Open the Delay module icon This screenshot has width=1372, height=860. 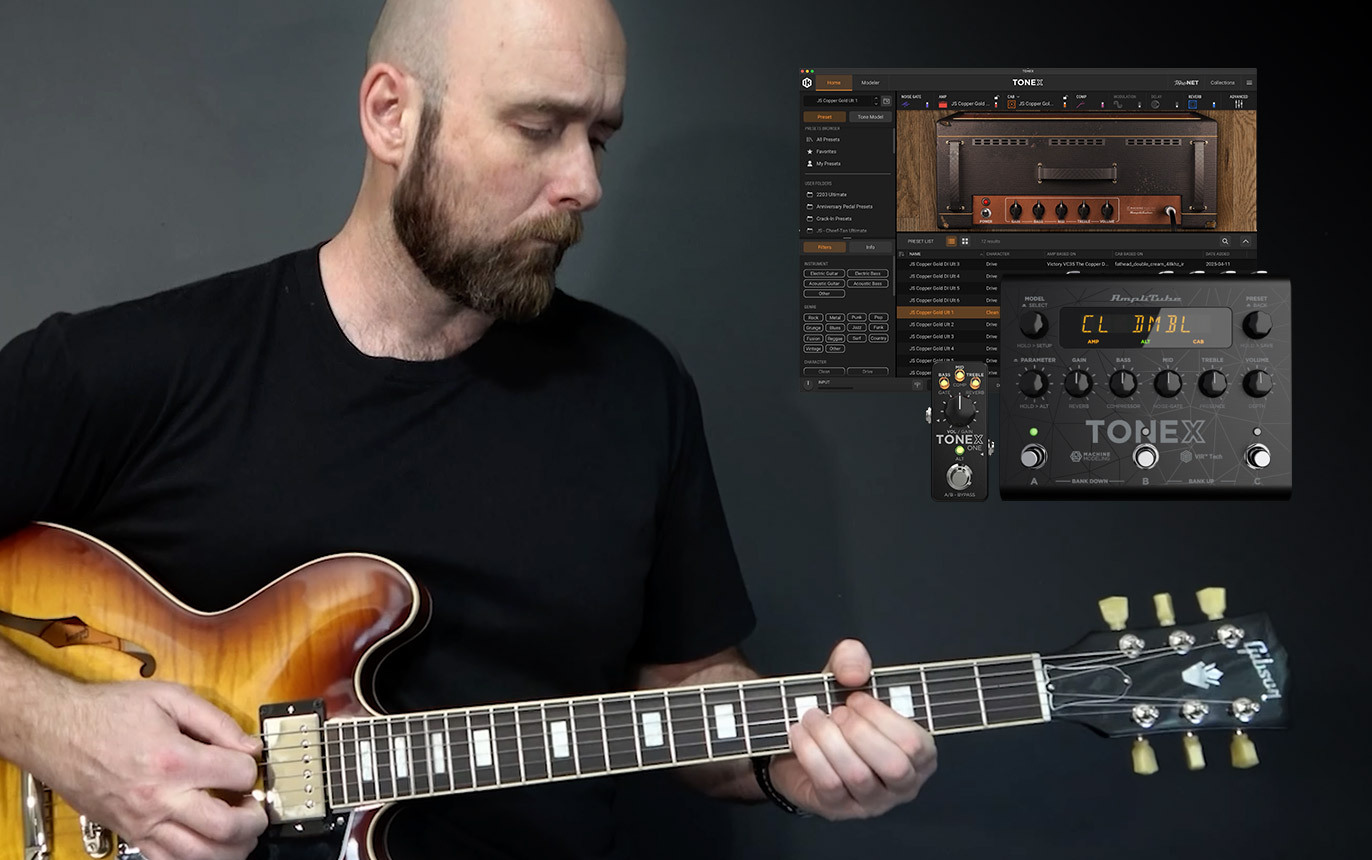coord(1156,104)
